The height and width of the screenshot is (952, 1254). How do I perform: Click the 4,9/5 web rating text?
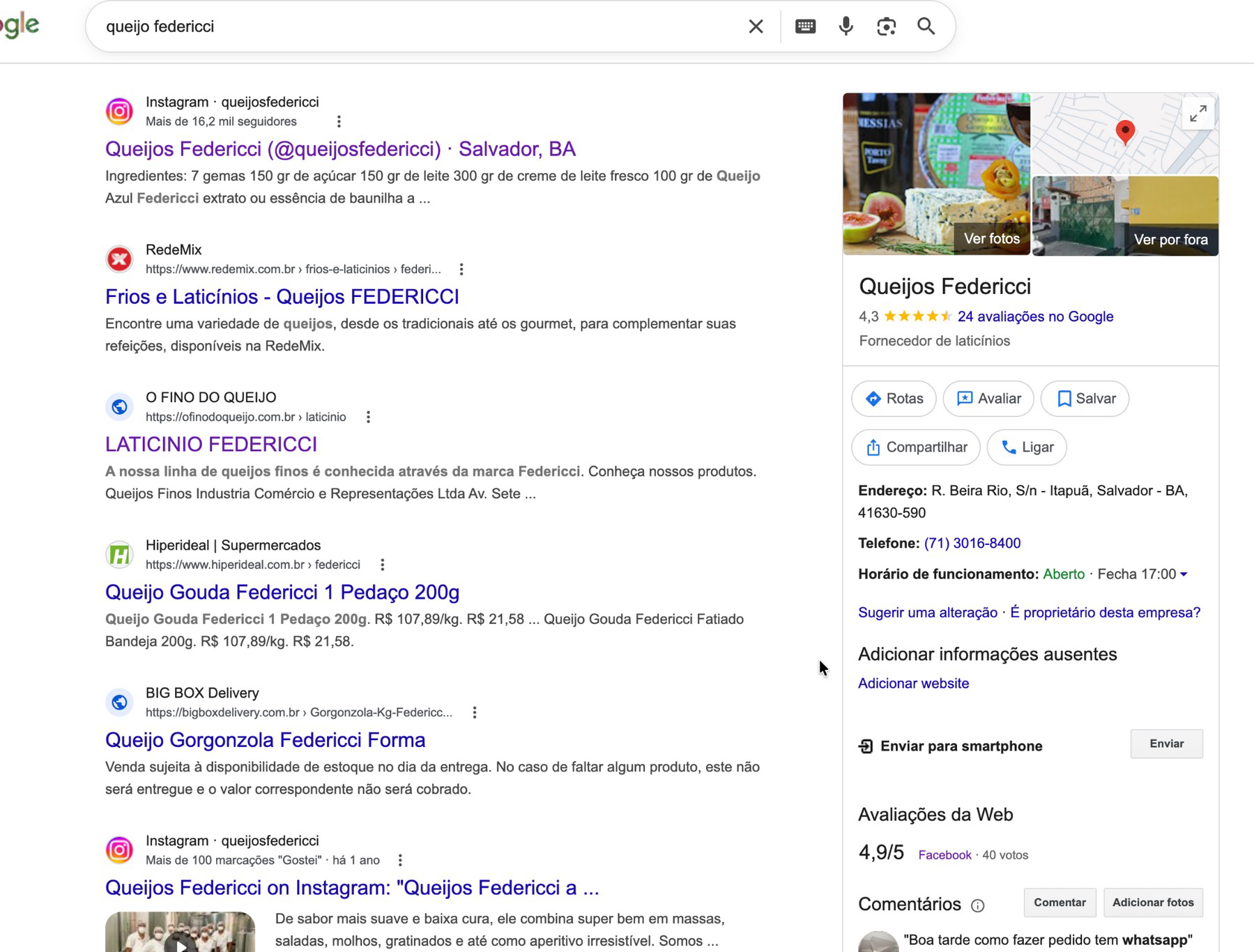coord(881,852)
